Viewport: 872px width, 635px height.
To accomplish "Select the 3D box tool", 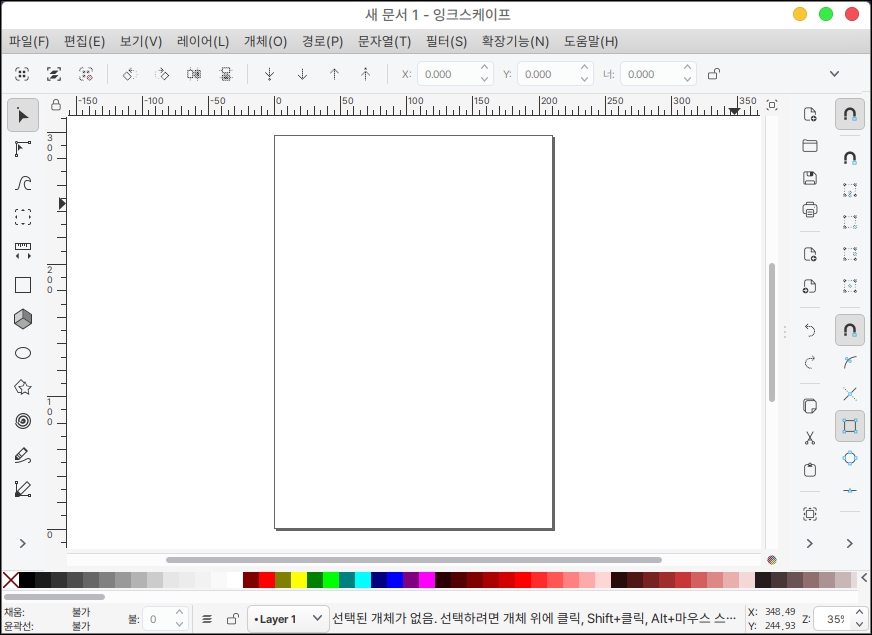I will [x=23, y=319].
